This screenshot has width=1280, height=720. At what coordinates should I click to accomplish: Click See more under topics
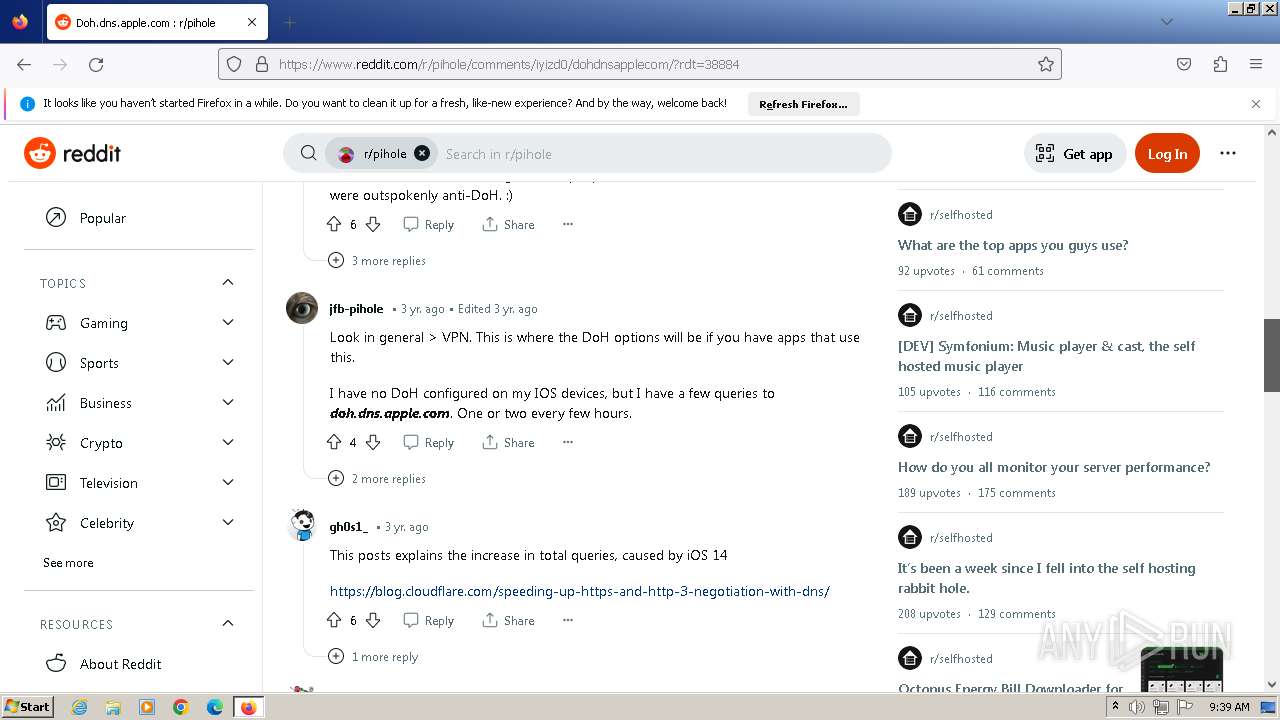68,563
